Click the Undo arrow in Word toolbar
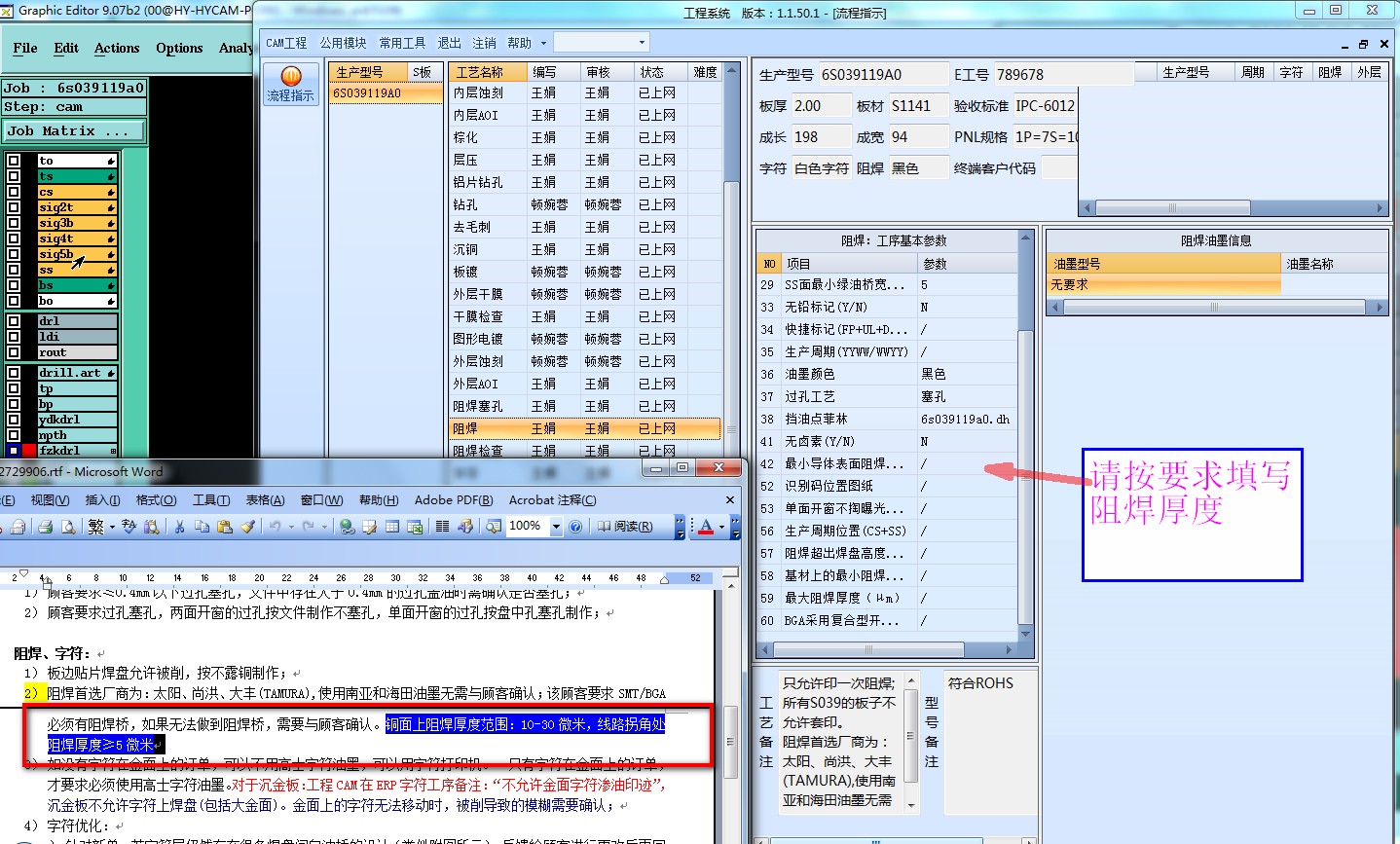The height and width of the screenshot is (844, 1400). pyautogui.click(x=276, y=527)
